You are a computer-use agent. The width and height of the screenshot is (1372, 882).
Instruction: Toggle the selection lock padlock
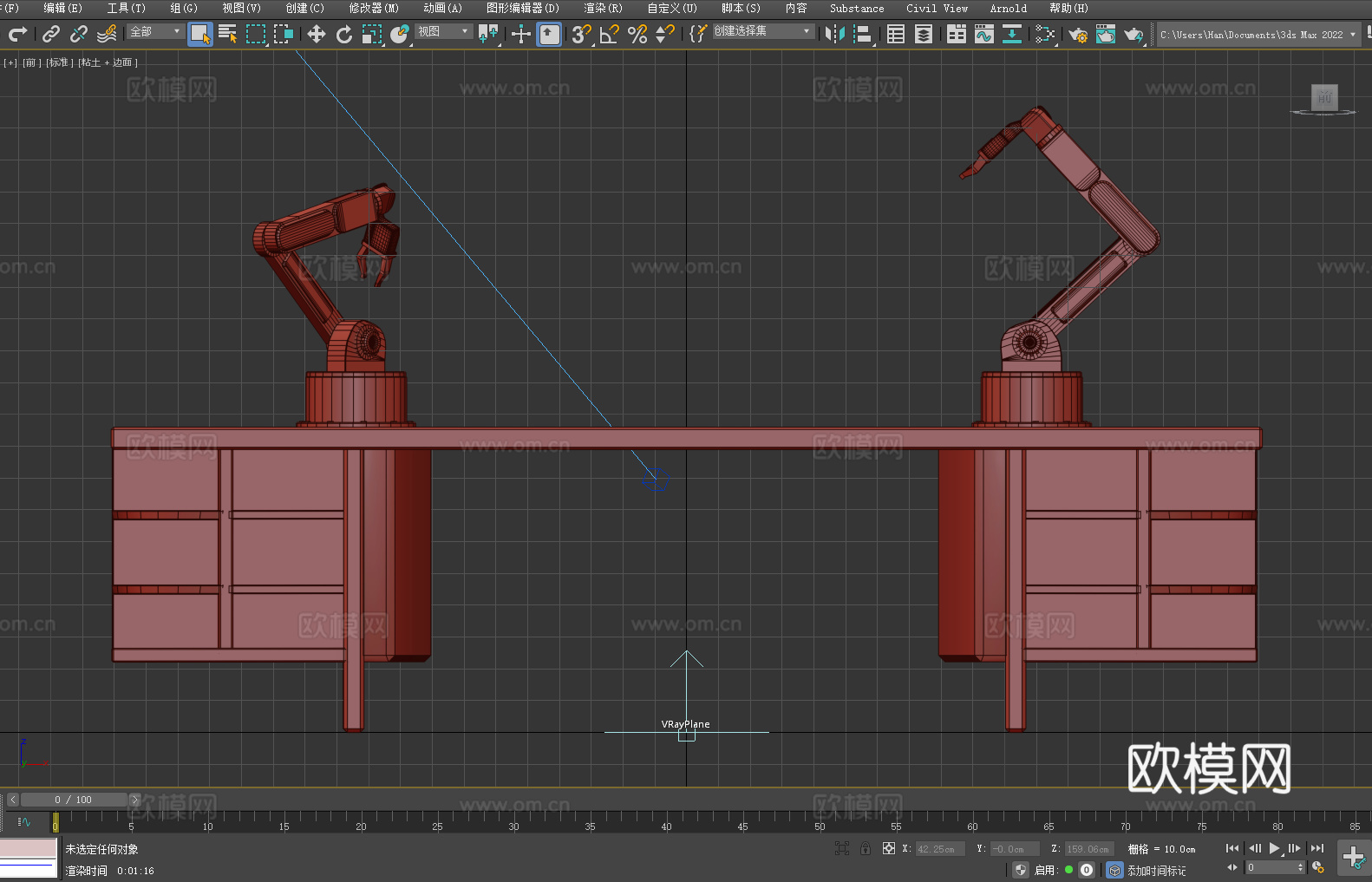(866, 848)
